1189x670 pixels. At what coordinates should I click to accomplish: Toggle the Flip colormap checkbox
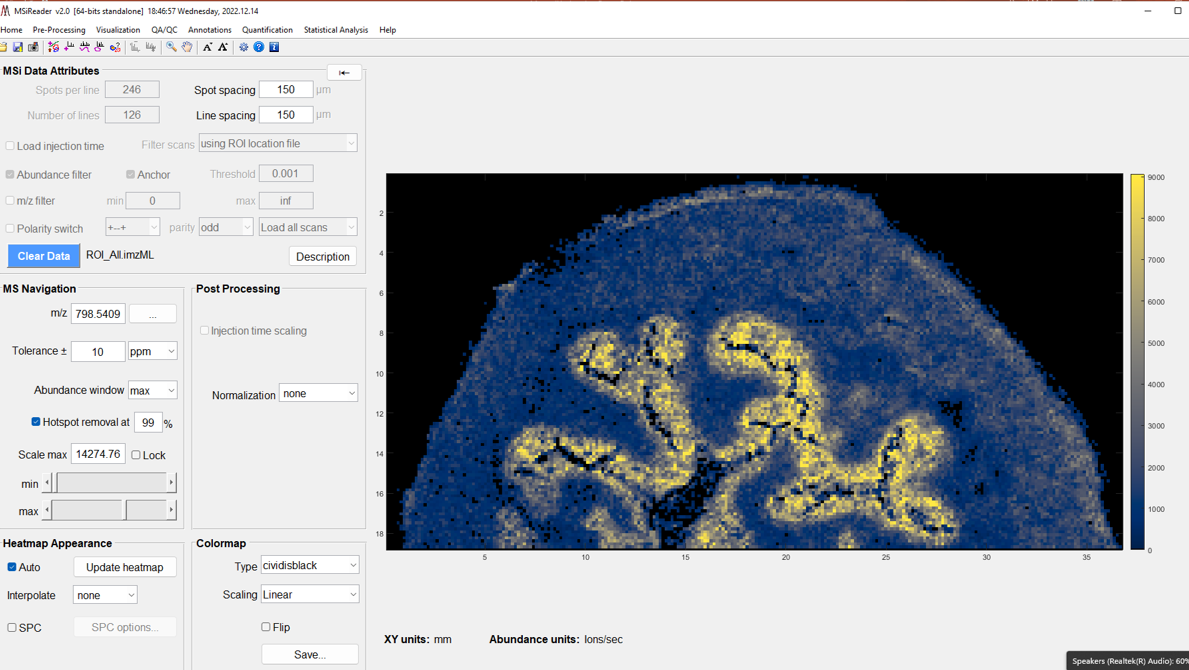[x=266, y=627]
